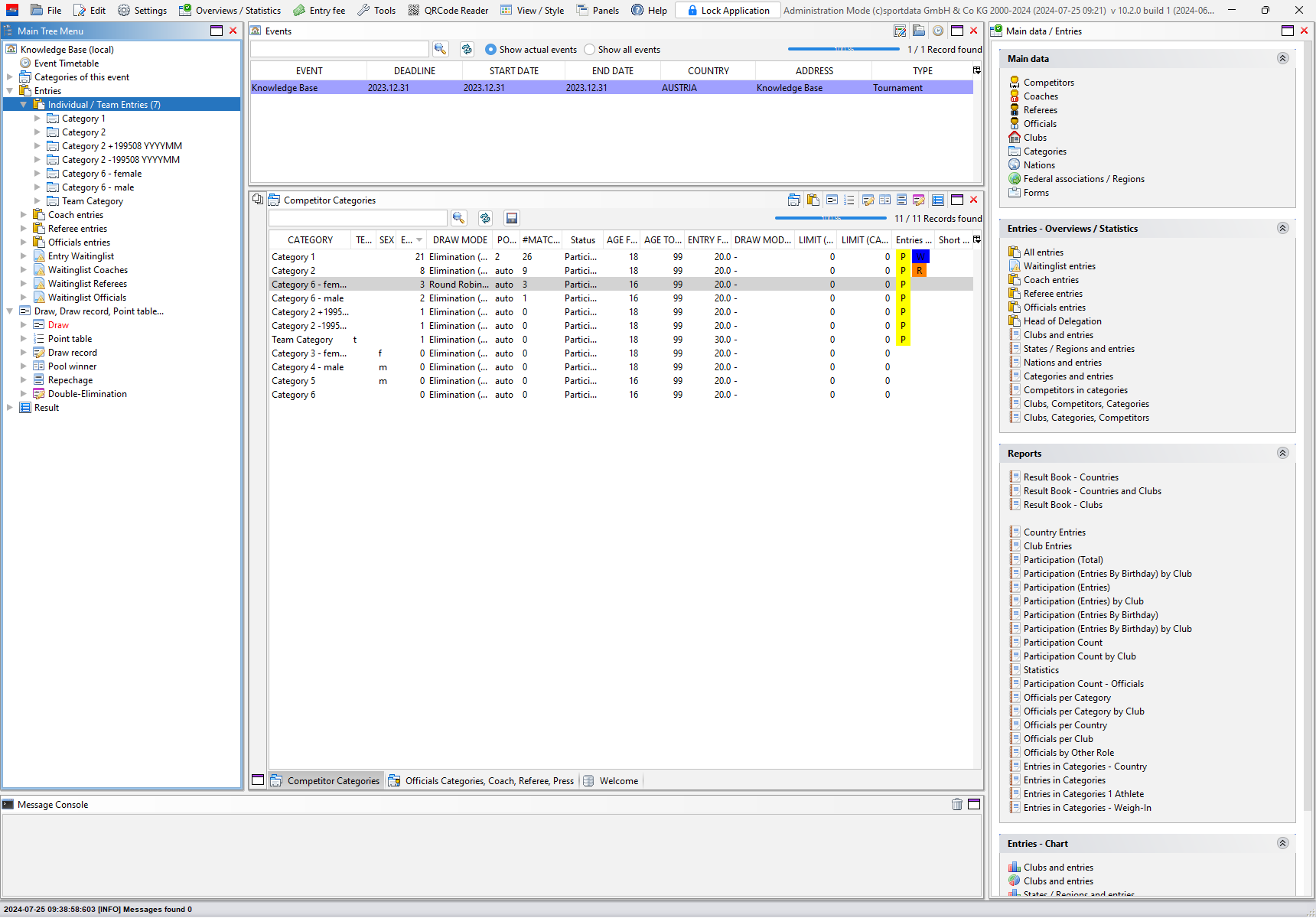The image size is (1316, 918).
Task: Open the Competitors link in Main data
Action: pyautogui.click(x=1048, y=83)
